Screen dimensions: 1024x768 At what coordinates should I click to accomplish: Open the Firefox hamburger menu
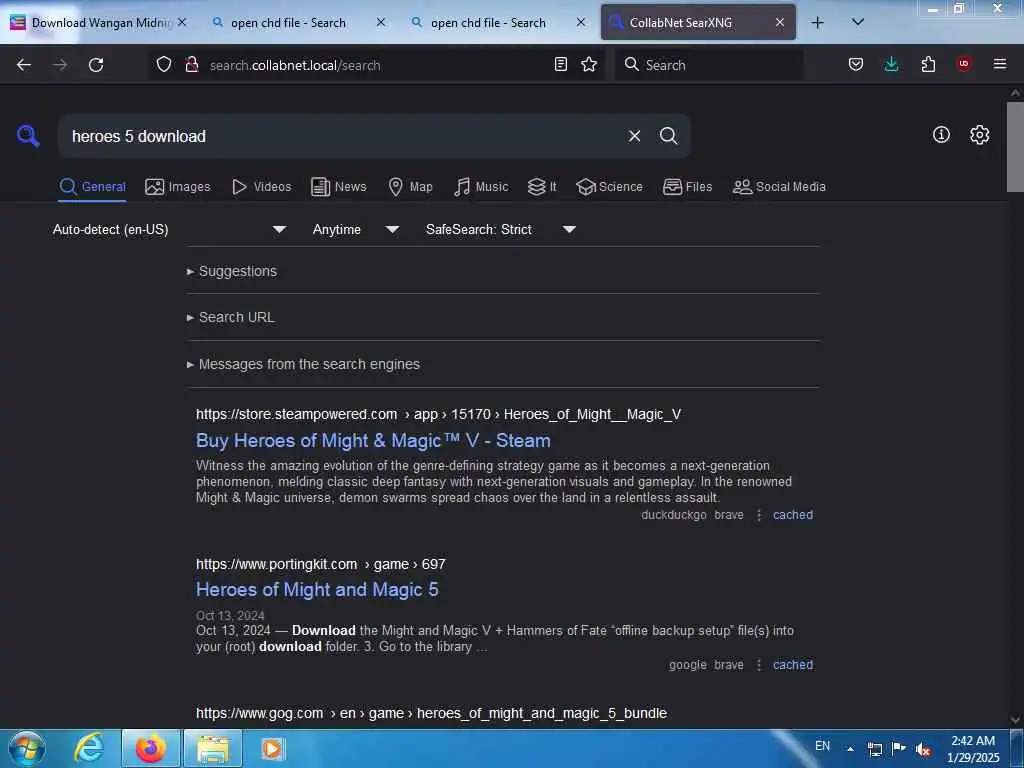pos(1000,64)
